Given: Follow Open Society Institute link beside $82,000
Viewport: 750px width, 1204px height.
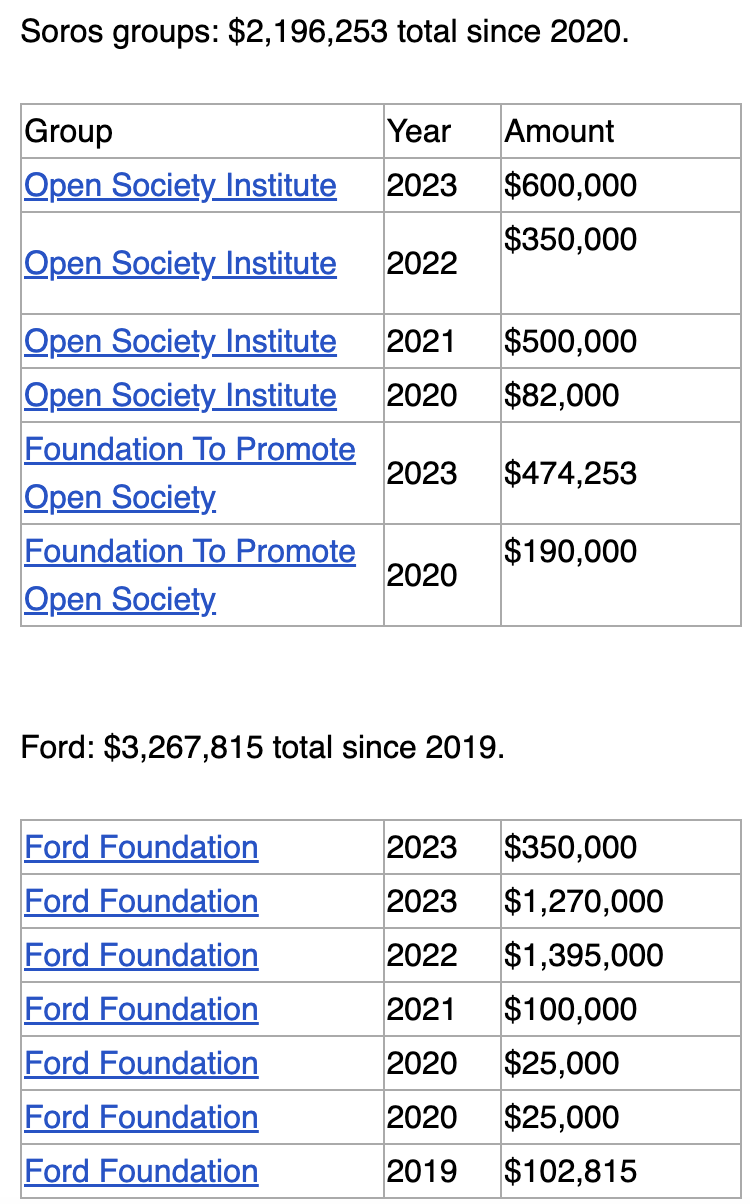Looking at the screenshot, I should tap(180, 395).
